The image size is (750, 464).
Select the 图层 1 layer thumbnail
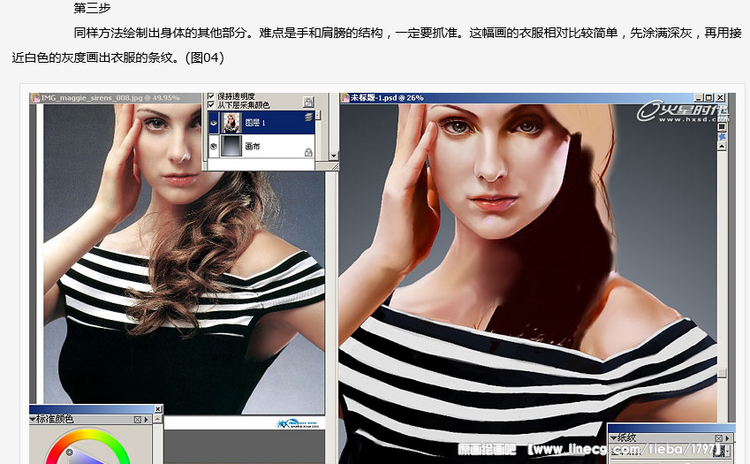tap(232, 123)
